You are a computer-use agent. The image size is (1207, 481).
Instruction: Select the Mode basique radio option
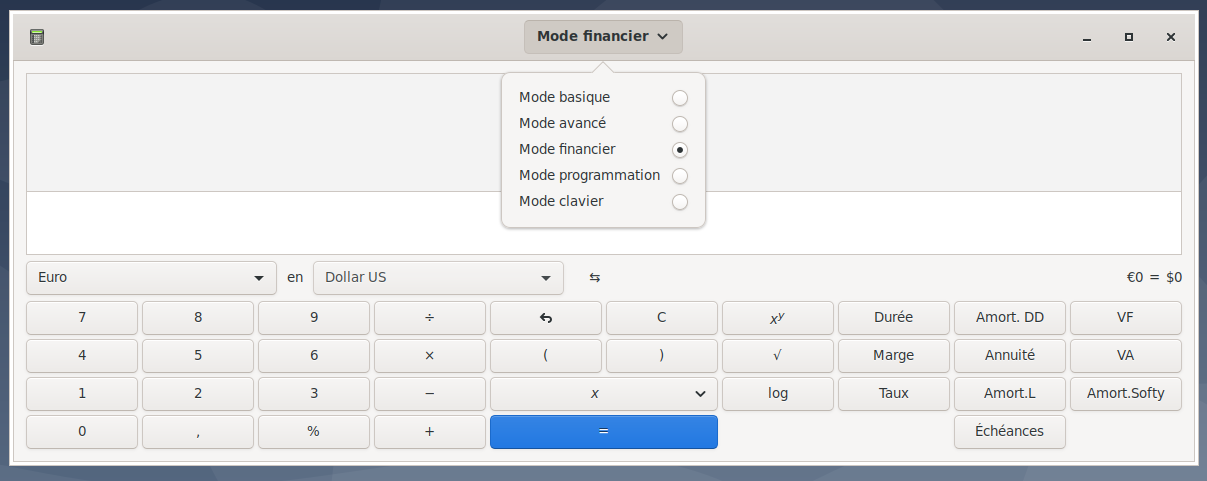point(679,98)
